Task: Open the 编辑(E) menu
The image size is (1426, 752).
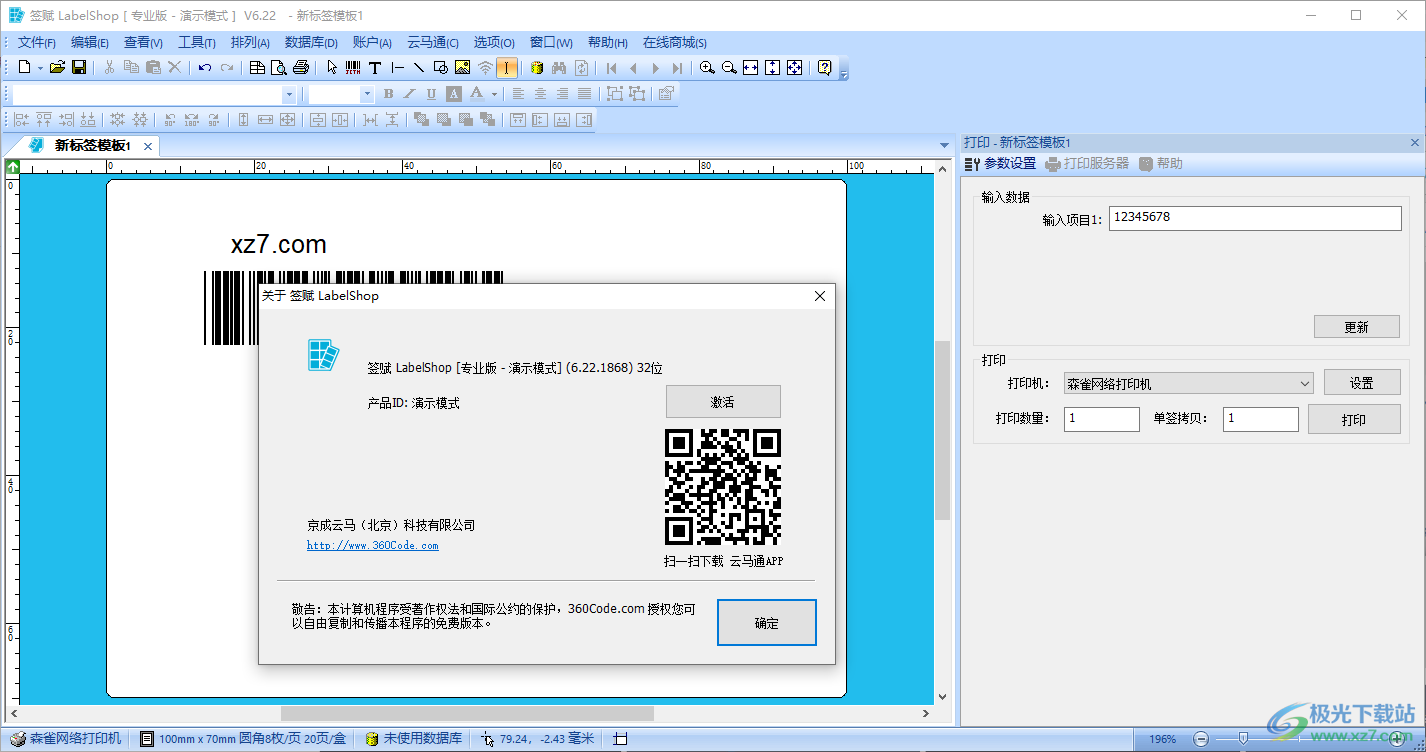Action: (90, 42)
